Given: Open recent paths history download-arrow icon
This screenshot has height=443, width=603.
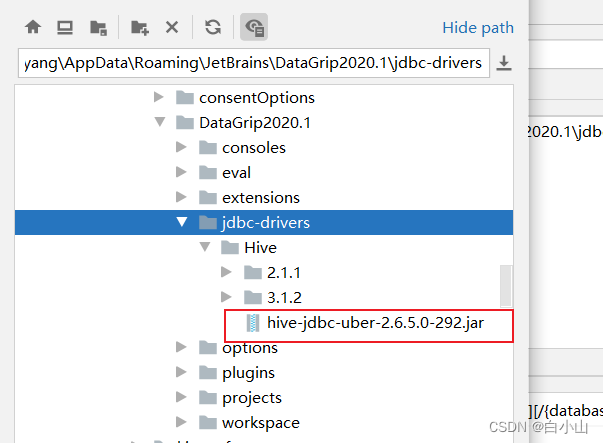Looking at the screenshot, I should click(504, 63).
